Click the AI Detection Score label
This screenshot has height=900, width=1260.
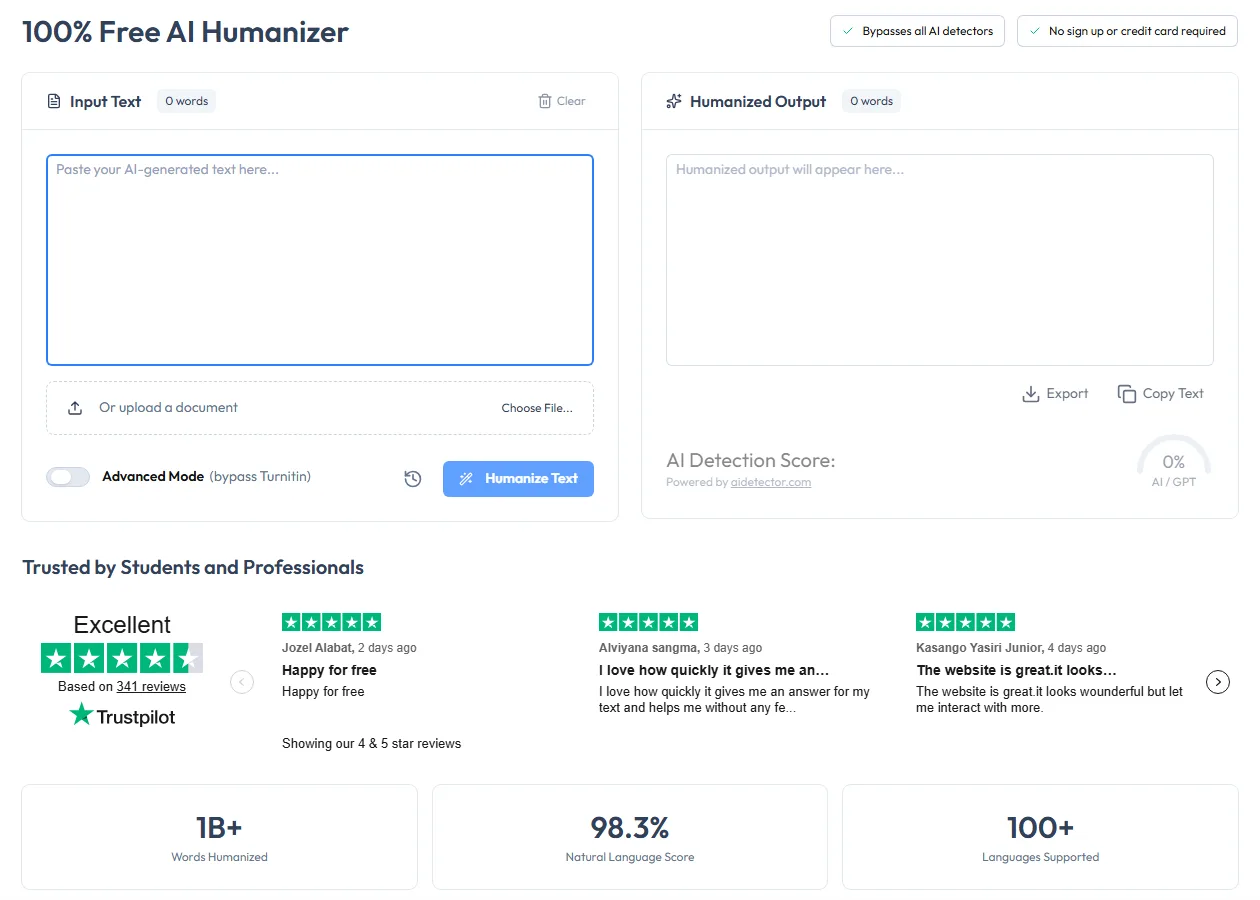[750, 461]
